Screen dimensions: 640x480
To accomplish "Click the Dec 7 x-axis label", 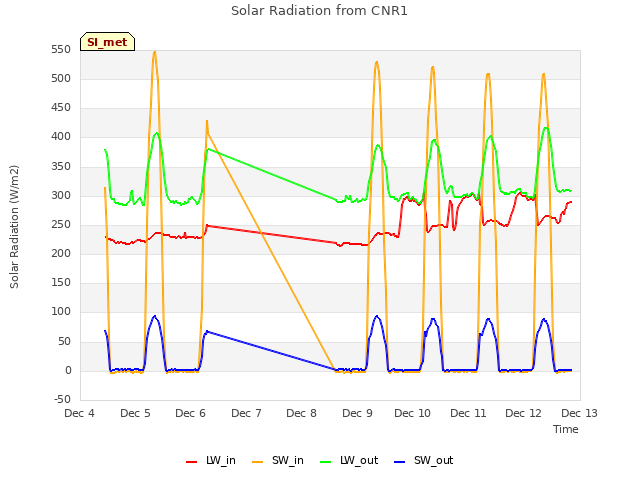I will 246,413.
